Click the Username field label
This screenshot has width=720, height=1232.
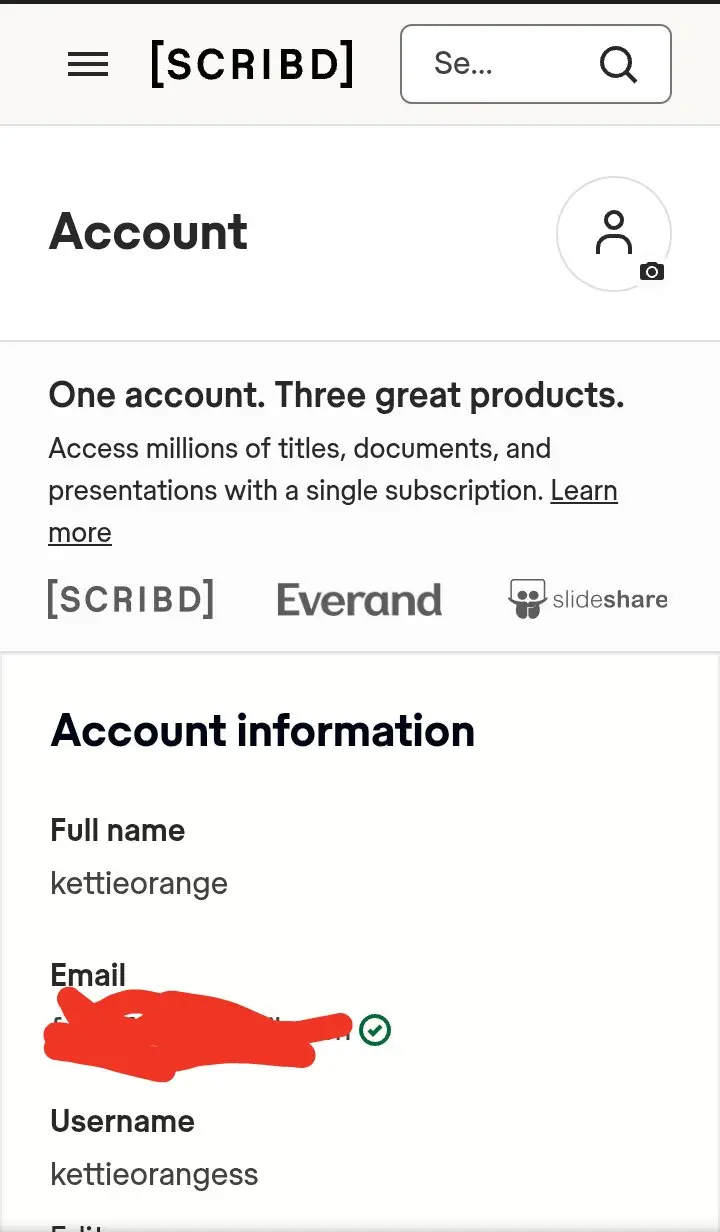tap(122, 1121)
